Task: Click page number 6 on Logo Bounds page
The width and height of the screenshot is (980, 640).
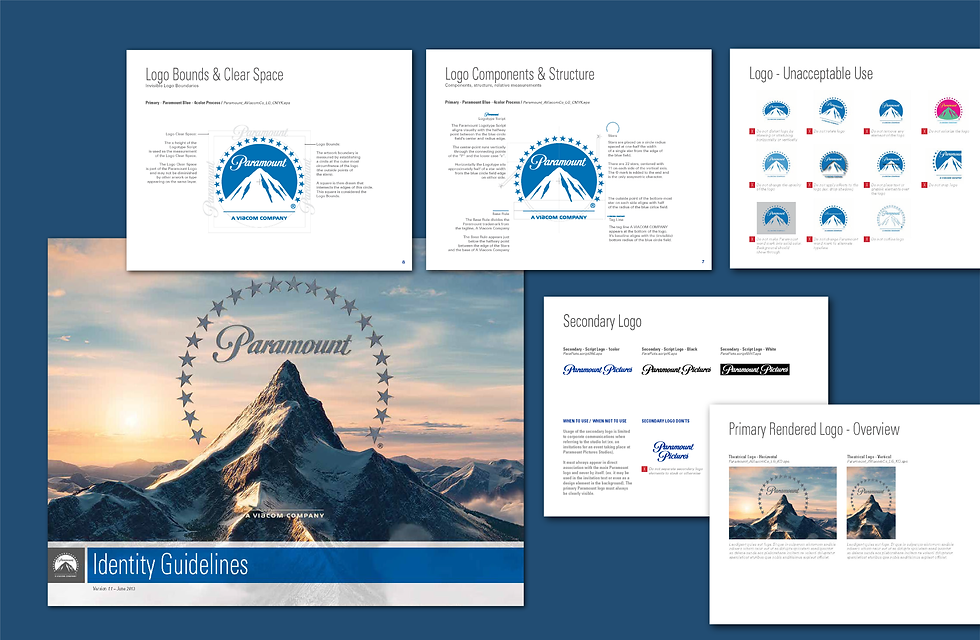Action: click(403, 262)
